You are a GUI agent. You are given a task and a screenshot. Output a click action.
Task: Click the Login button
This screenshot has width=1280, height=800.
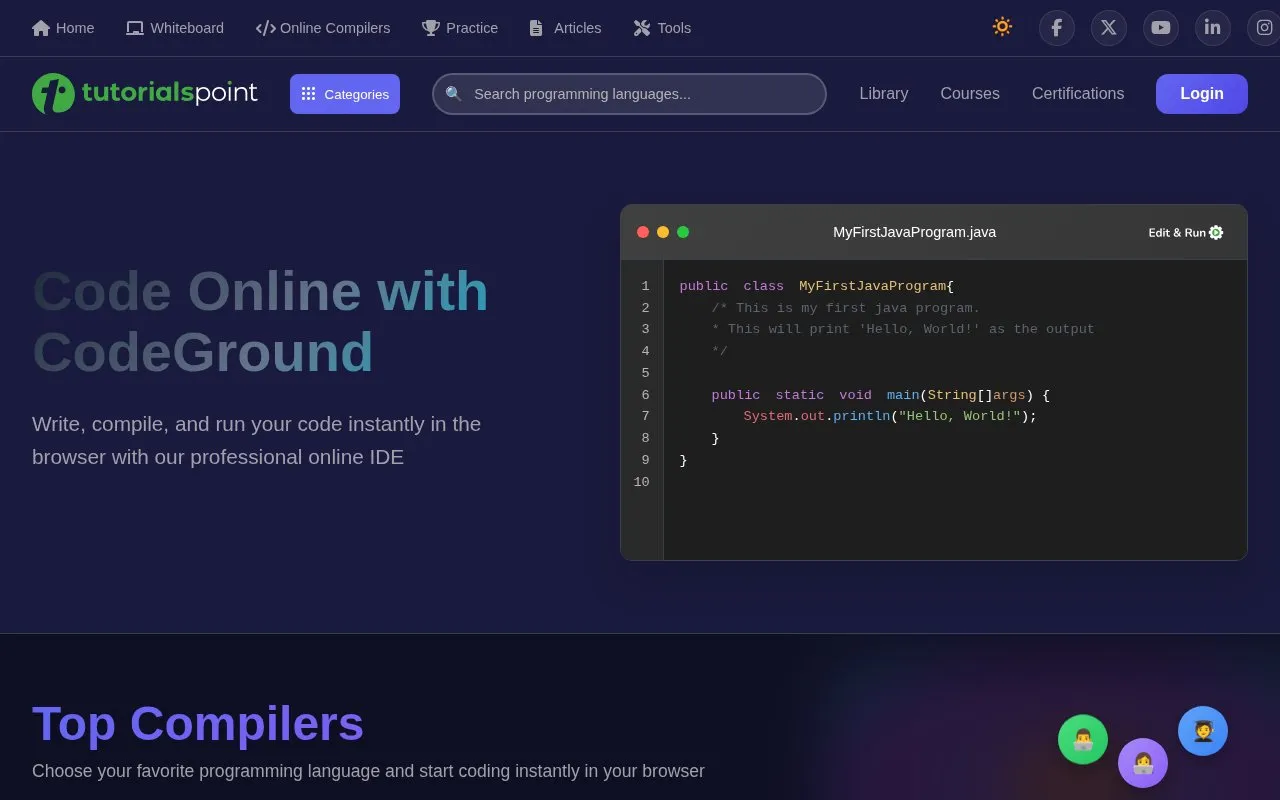(x=1202, y=94)
